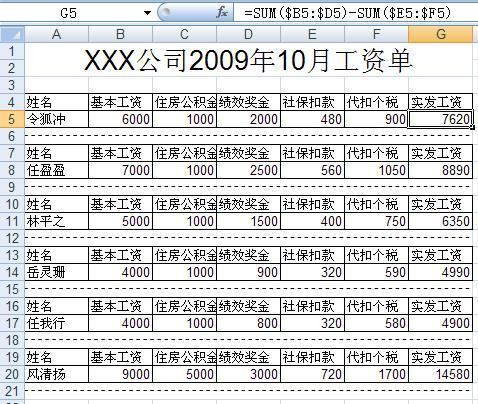The image size is (478, 404).
Task: Click cell 590 in row 14
Action: tap(376, 272)
